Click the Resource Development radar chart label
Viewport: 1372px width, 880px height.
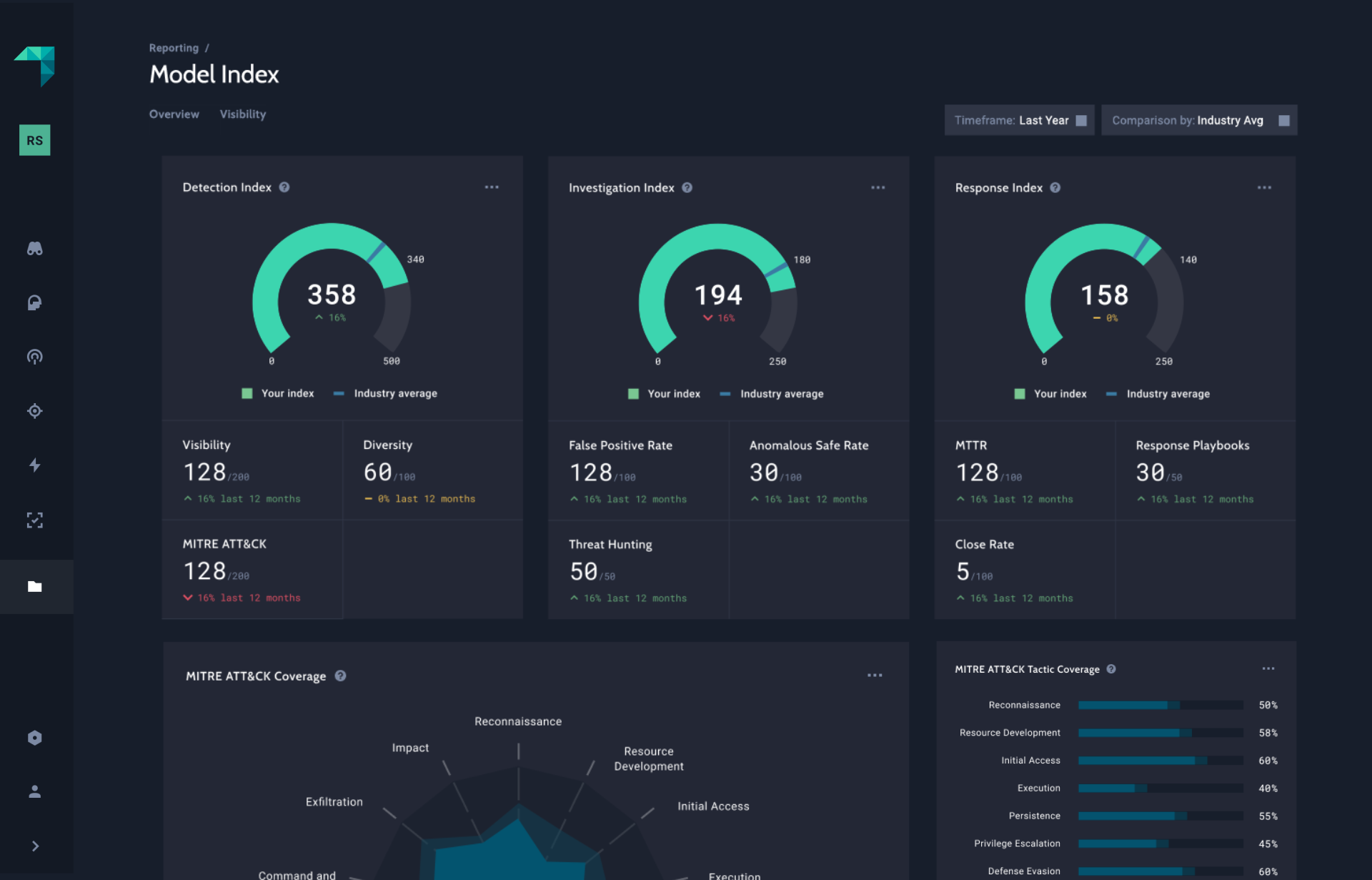(x=649, y=758)
